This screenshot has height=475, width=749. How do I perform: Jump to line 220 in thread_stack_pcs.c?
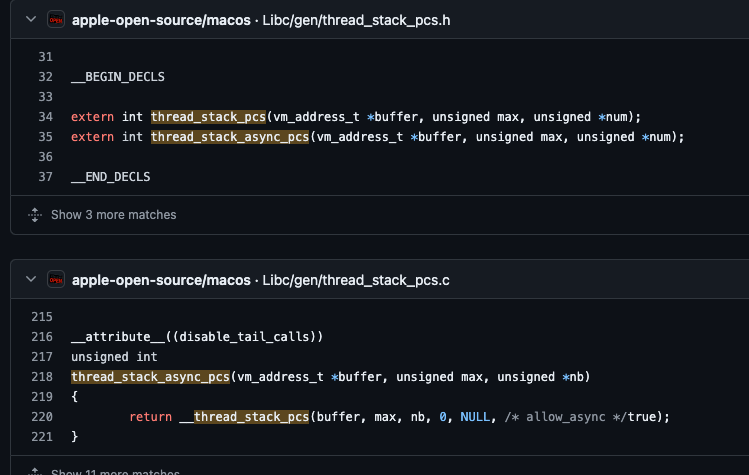42,417
